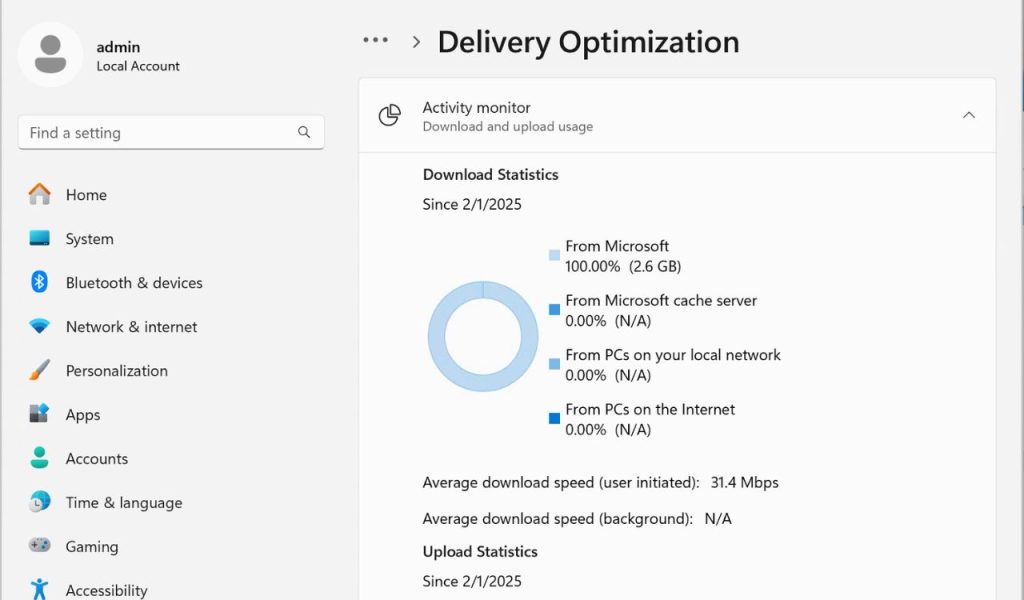The height and width of the screenshot is (600, 1024).
Task: Select the Gaming controller icon
Action: [38, 546]
